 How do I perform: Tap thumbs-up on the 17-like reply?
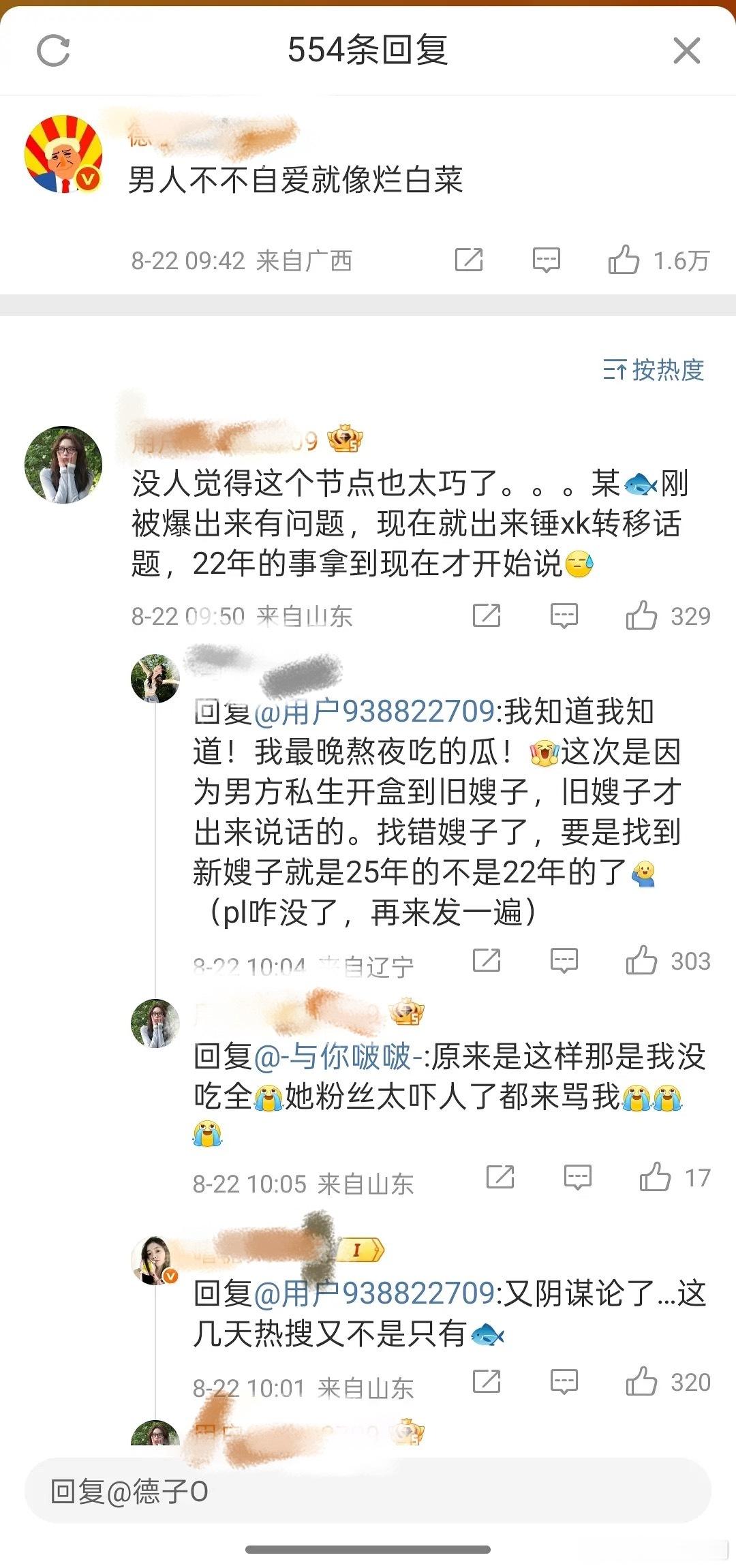pyautogui.click(x=655, y=1177)
